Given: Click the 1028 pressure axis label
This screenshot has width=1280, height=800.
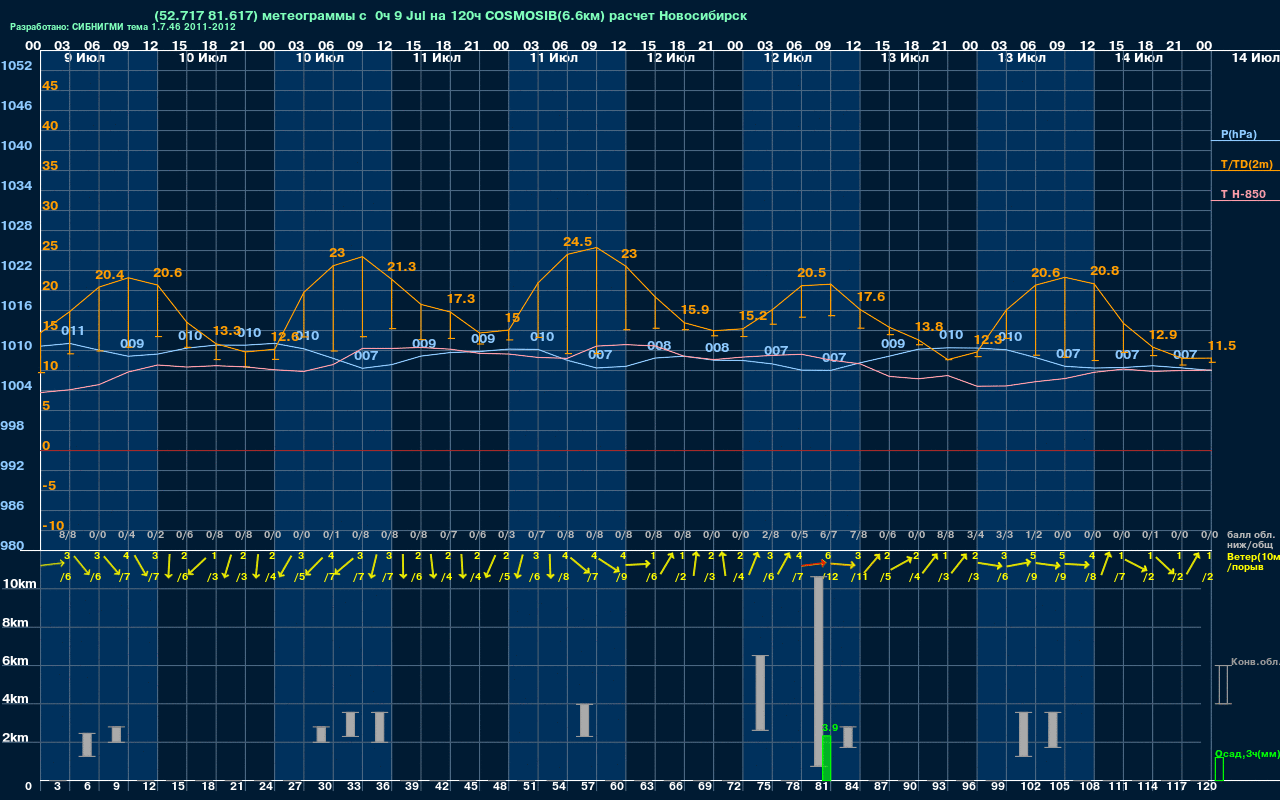Looking at the screenshot, I should 15,226.
